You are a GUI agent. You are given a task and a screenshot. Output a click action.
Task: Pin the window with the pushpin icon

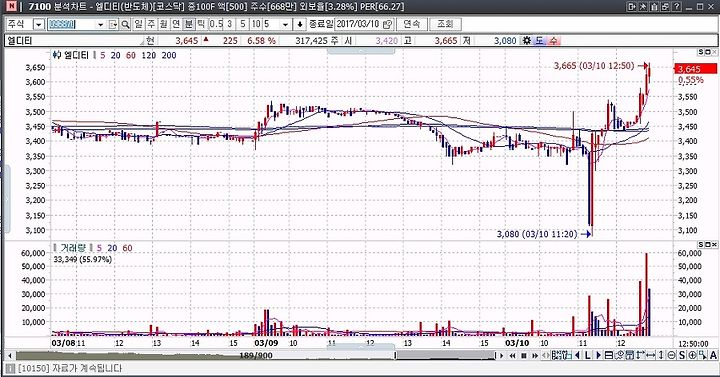coord(643,6)
